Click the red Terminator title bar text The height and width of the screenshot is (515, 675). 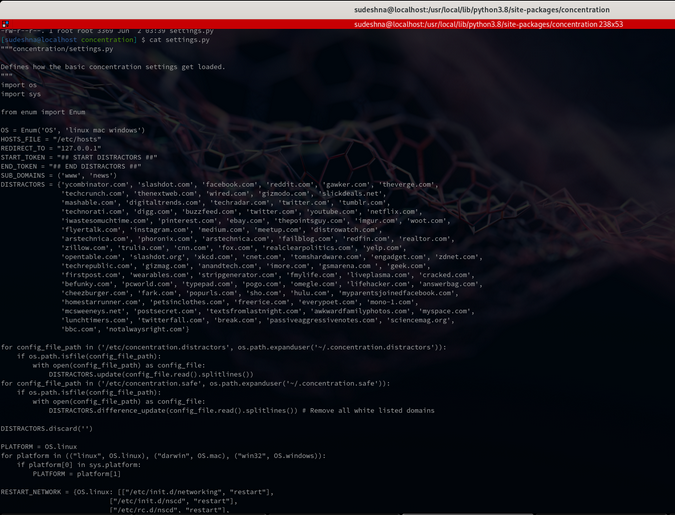click(488, 24)
